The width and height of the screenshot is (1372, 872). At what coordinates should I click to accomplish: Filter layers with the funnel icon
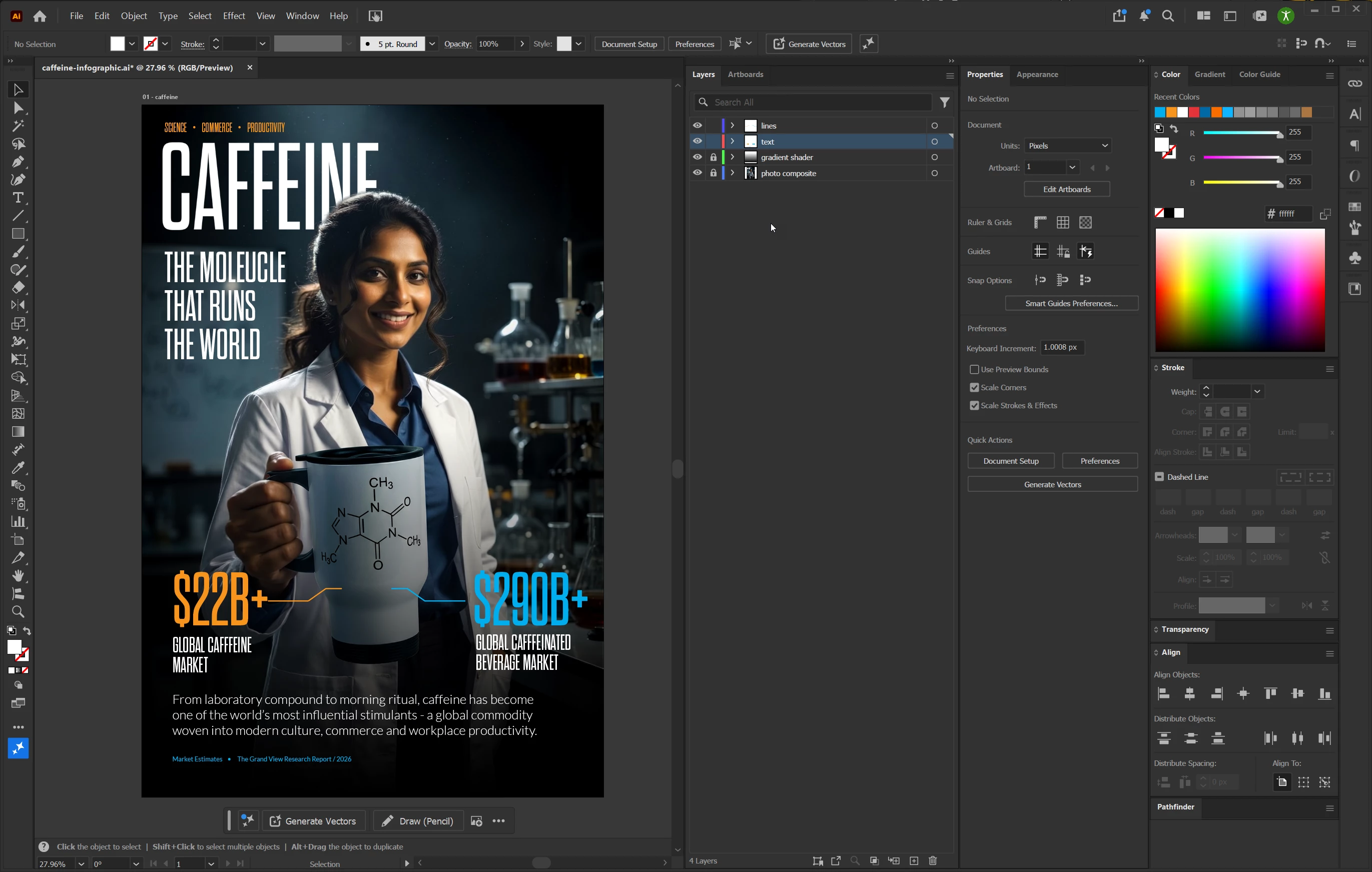tap(945, 103)
